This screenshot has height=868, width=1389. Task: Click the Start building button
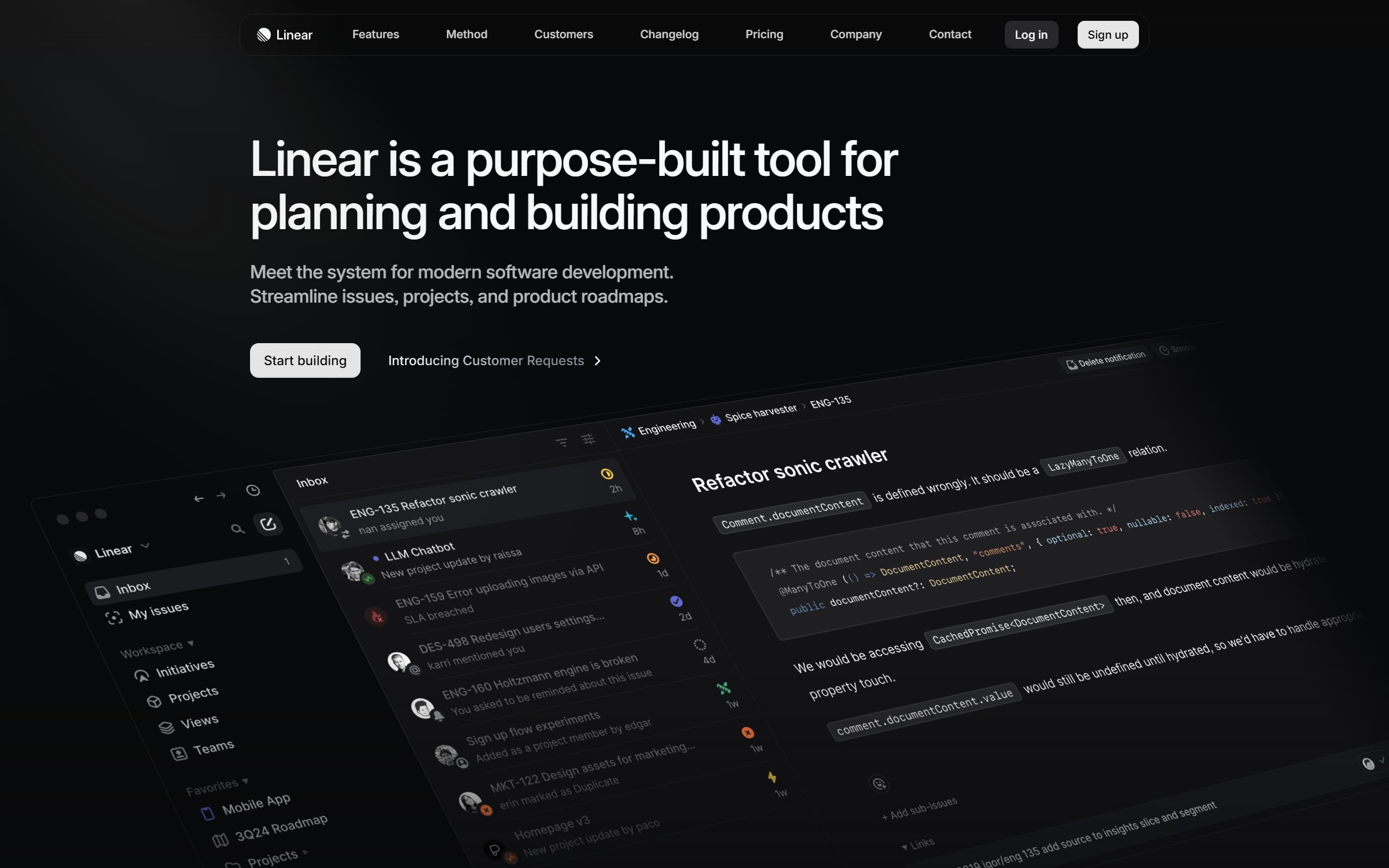tap(305, 360)
